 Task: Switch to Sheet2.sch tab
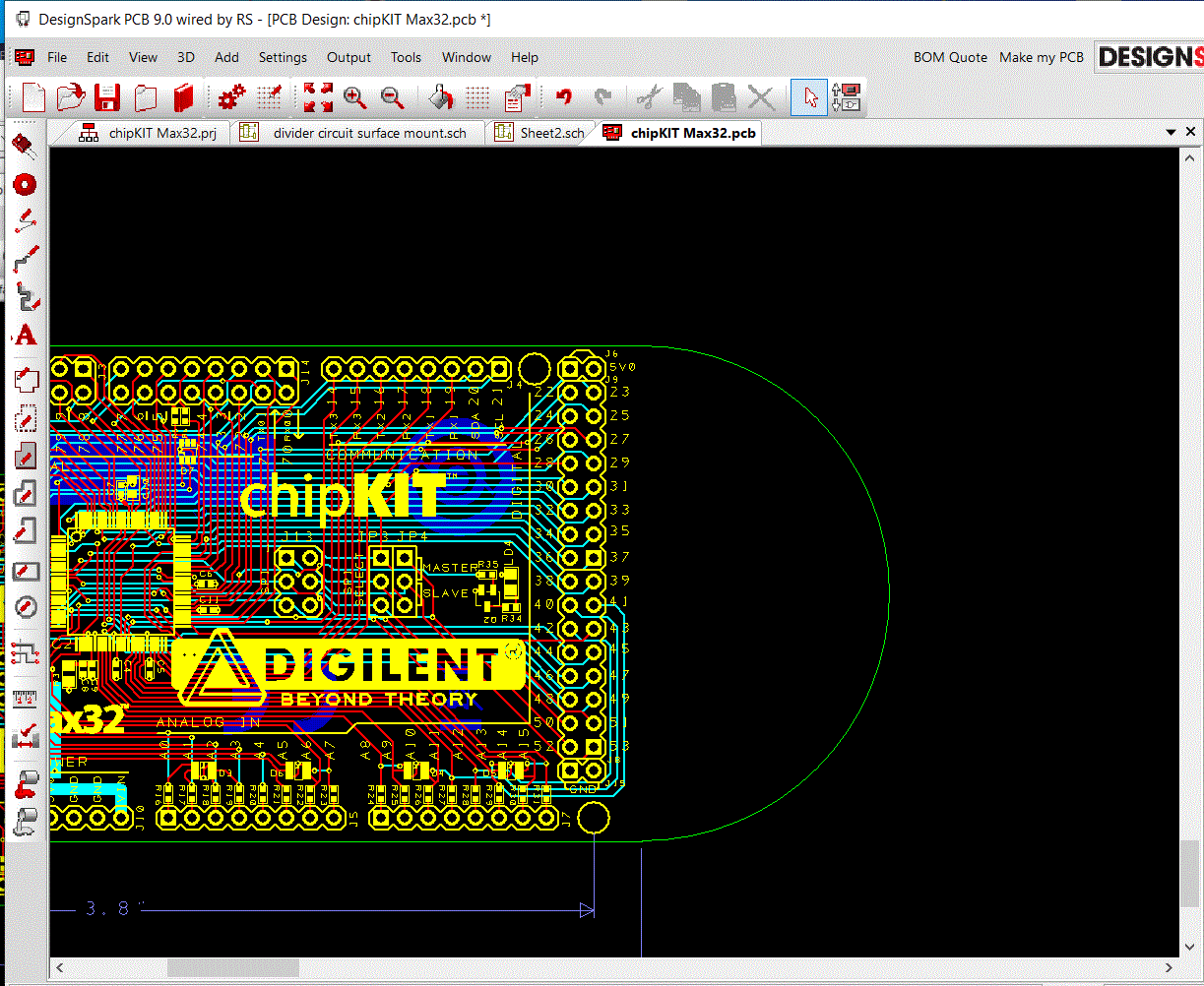click(539, 133)
